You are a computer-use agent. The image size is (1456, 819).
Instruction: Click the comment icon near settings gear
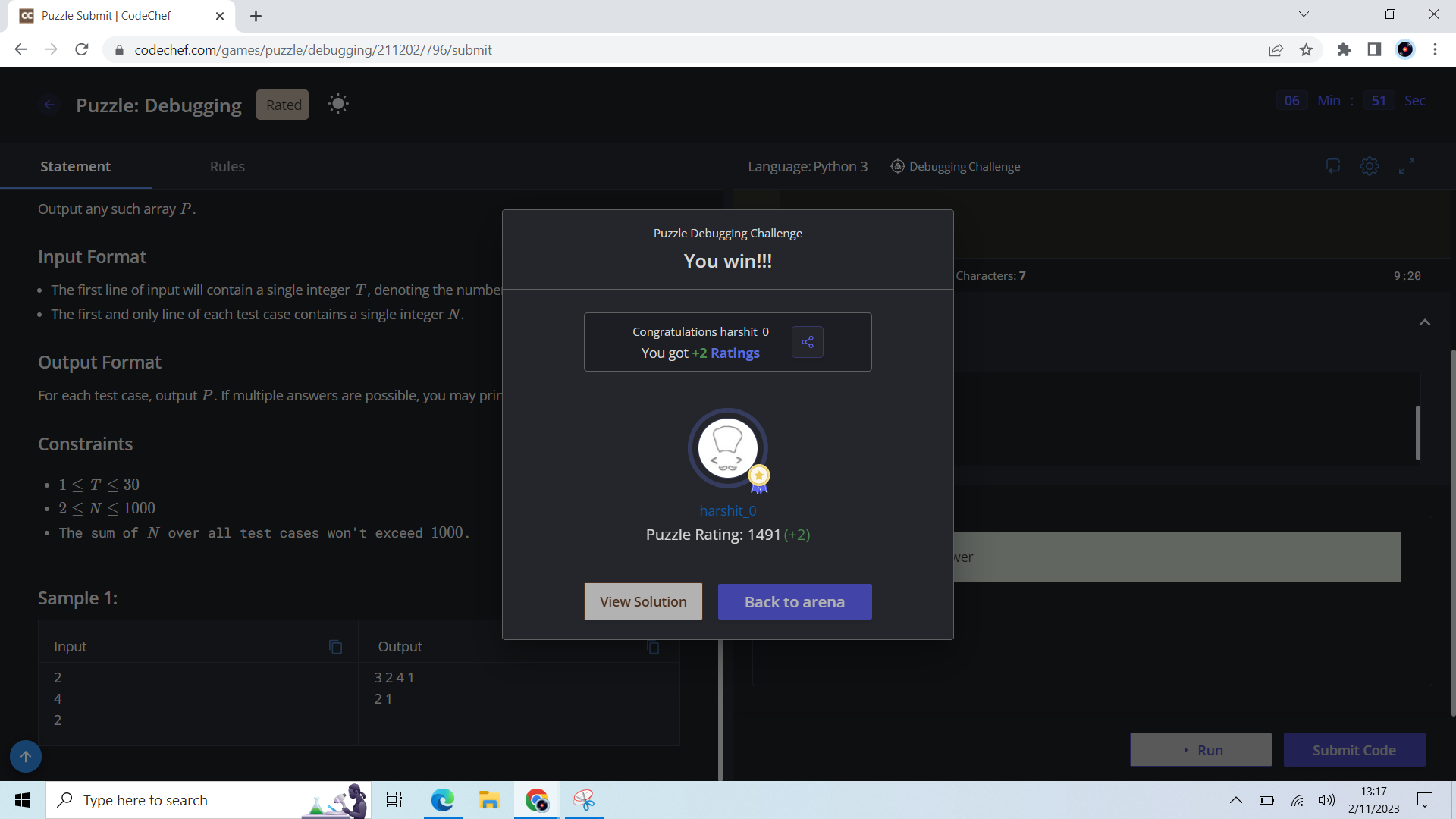1332,166
